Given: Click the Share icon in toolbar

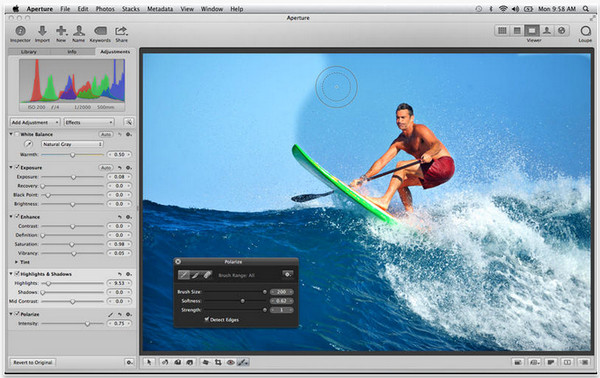Looking at the screenshot, I should point(121,31).
